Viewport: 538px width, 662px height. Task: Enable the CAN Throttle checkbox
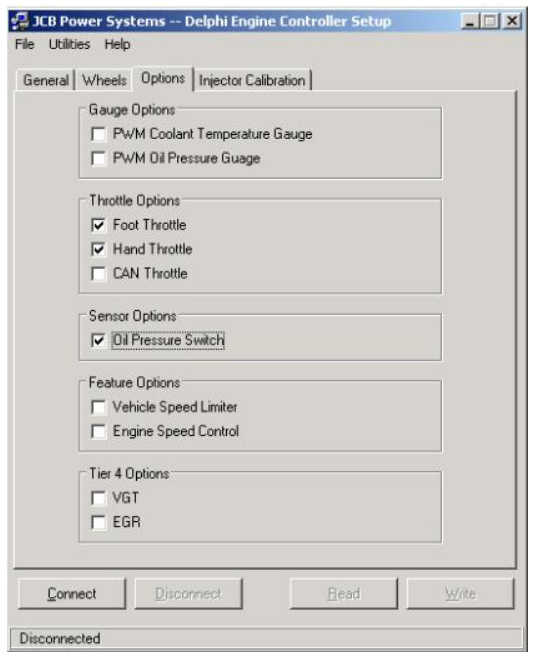click(x=98, y=274)
